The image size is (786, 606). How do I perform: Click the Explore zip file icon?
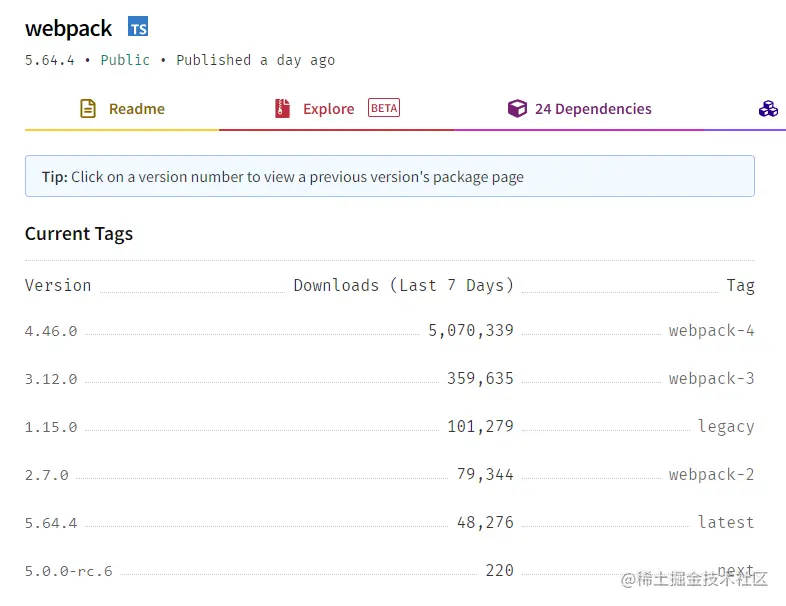[282, 108]
